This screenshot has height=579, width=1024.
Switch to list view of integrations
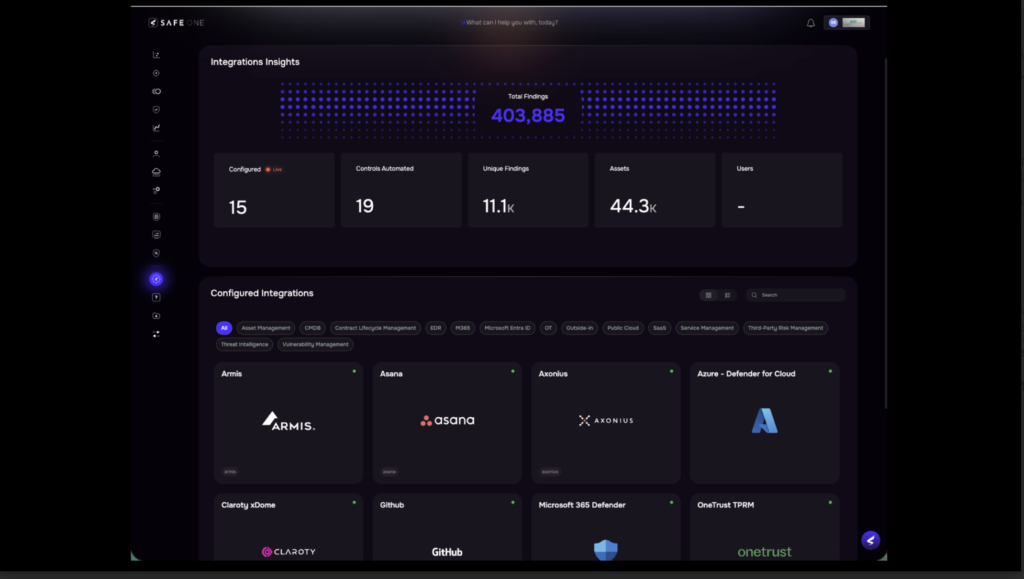[x=727, y=295]
